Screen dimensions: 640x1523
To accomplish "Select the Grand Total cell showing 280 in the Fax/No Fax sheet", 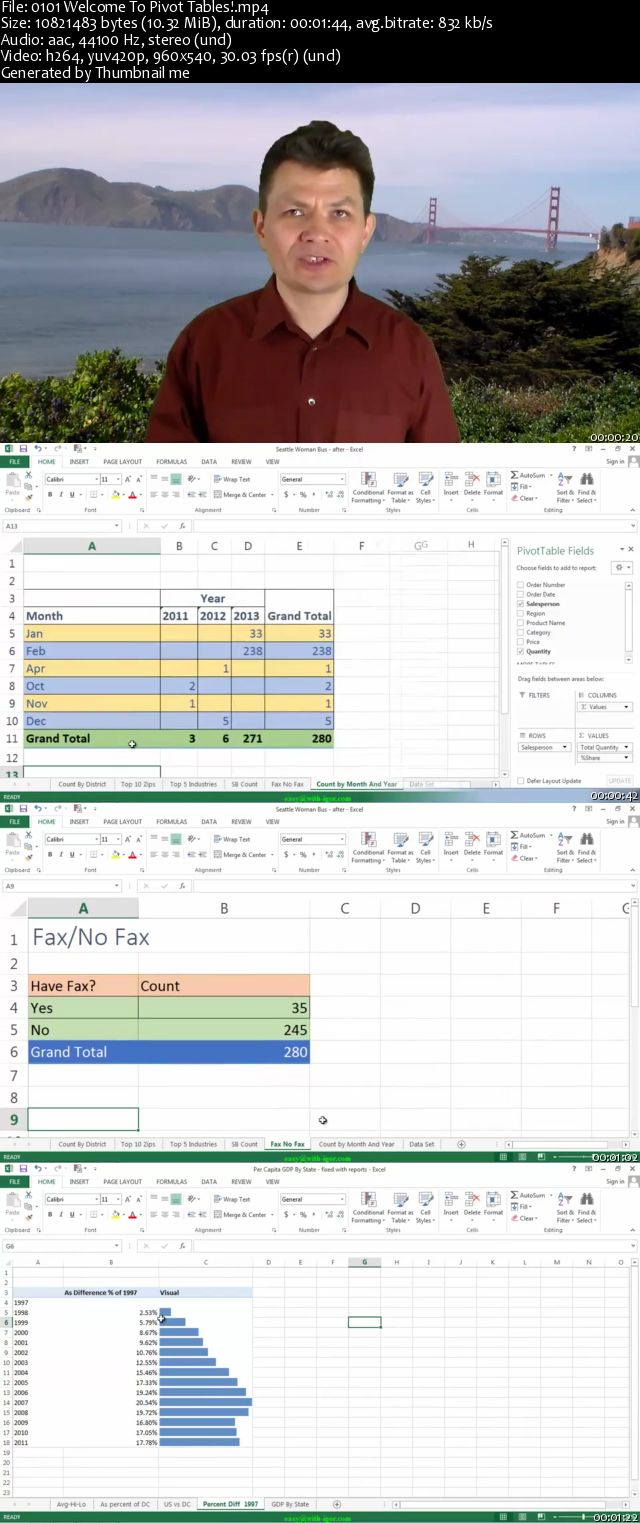I will point(224,1052).
